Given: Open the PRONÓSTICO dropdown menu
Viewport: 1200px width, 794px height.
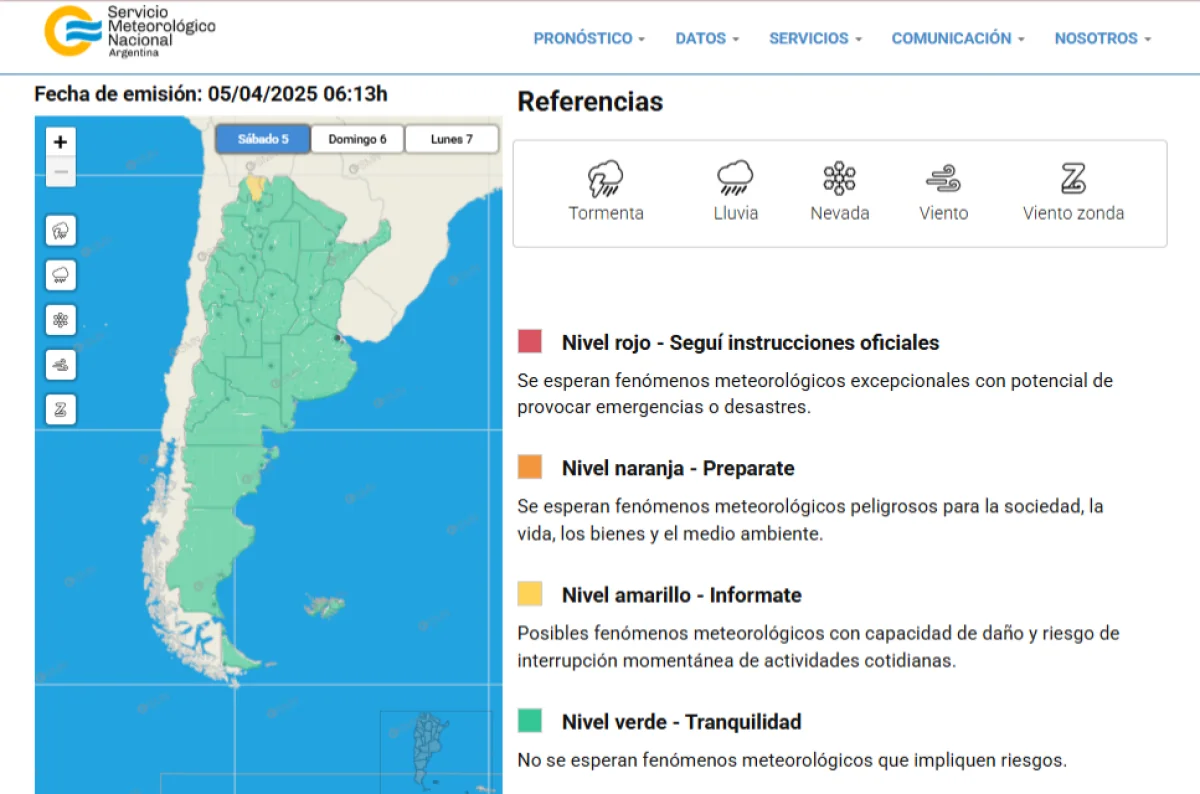Looking at the screenshot, I should tap(588, 38).
